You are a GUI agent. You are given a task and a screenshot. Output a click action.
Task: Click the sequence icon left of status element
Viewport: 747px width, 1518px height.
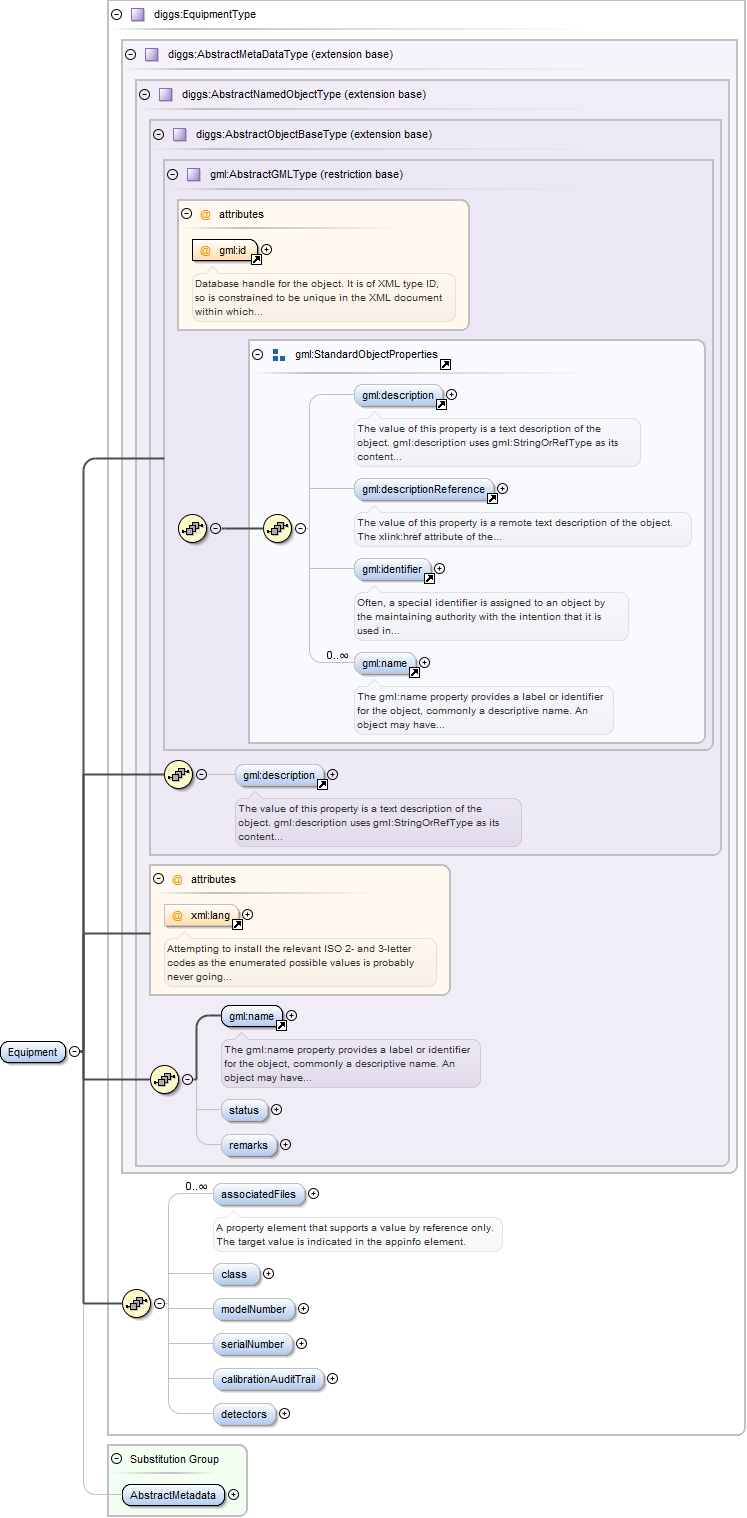pyautogui.click(x=164, y=1079)
